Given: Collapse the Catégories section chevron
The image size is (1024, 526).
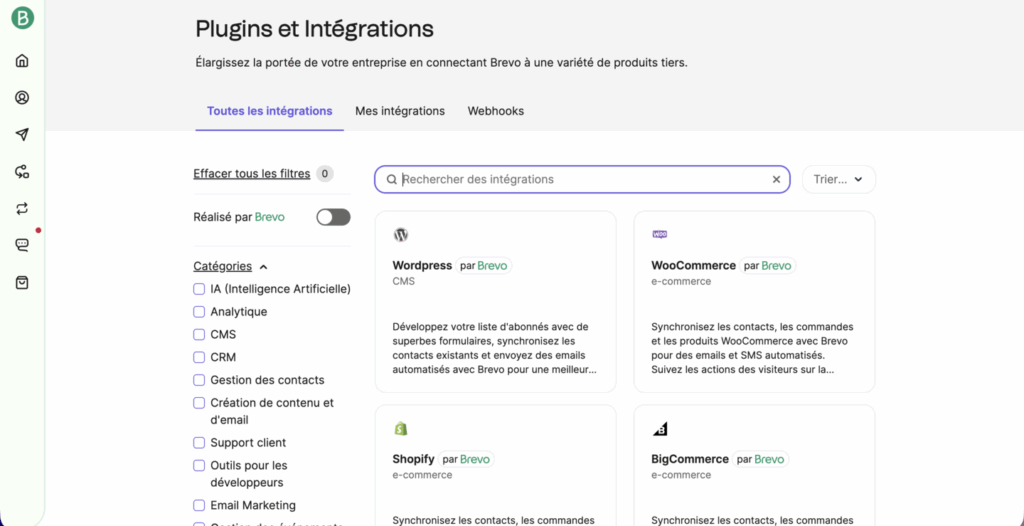Looking at the screenshot, I should 264,267.
